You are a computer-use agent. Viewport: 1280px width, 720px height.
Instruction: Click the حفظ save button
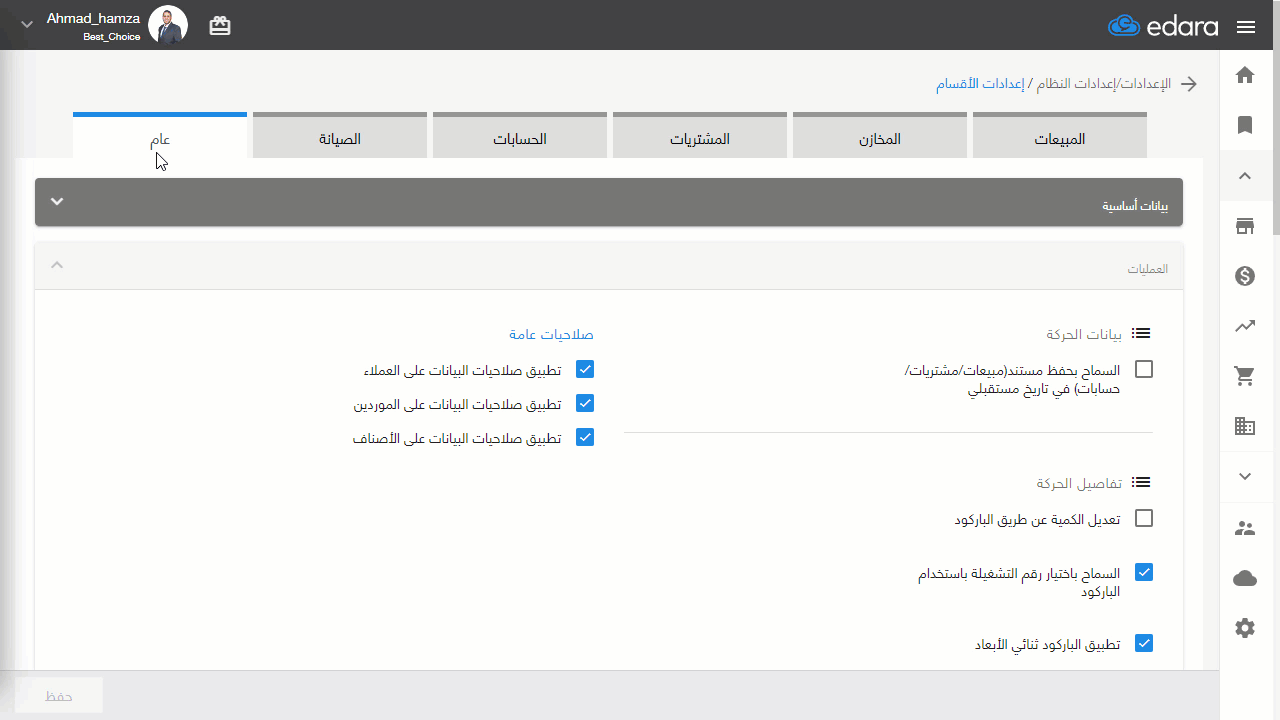pyautogui.click(x=59, y=695)
